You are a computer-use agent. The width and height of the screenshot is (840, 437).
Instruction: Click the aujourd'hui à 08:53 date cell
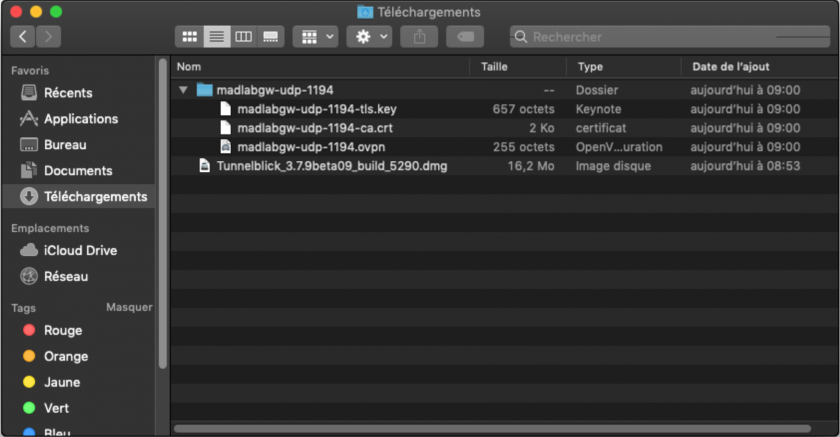tap(745, 166)
